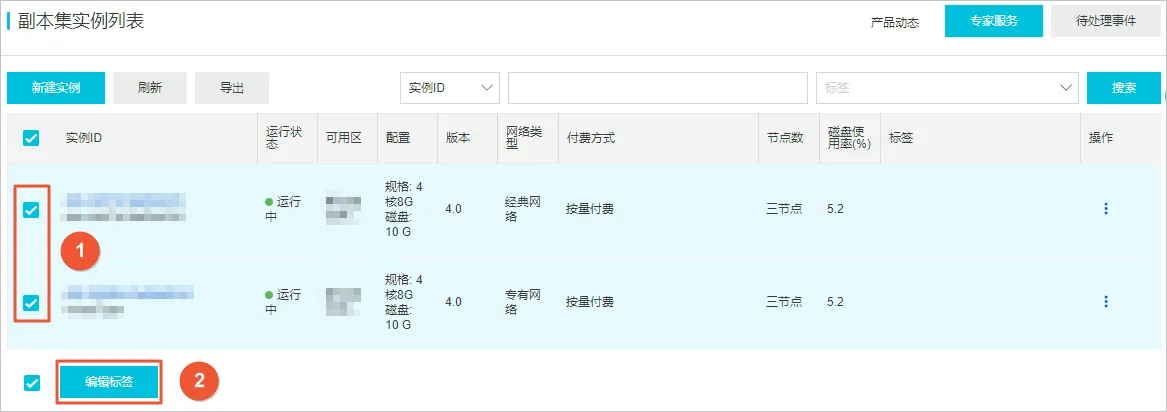Click 按量付费 in the 专有网络 row
Viewport: 1167px width, 412px height.
point(590,302)
